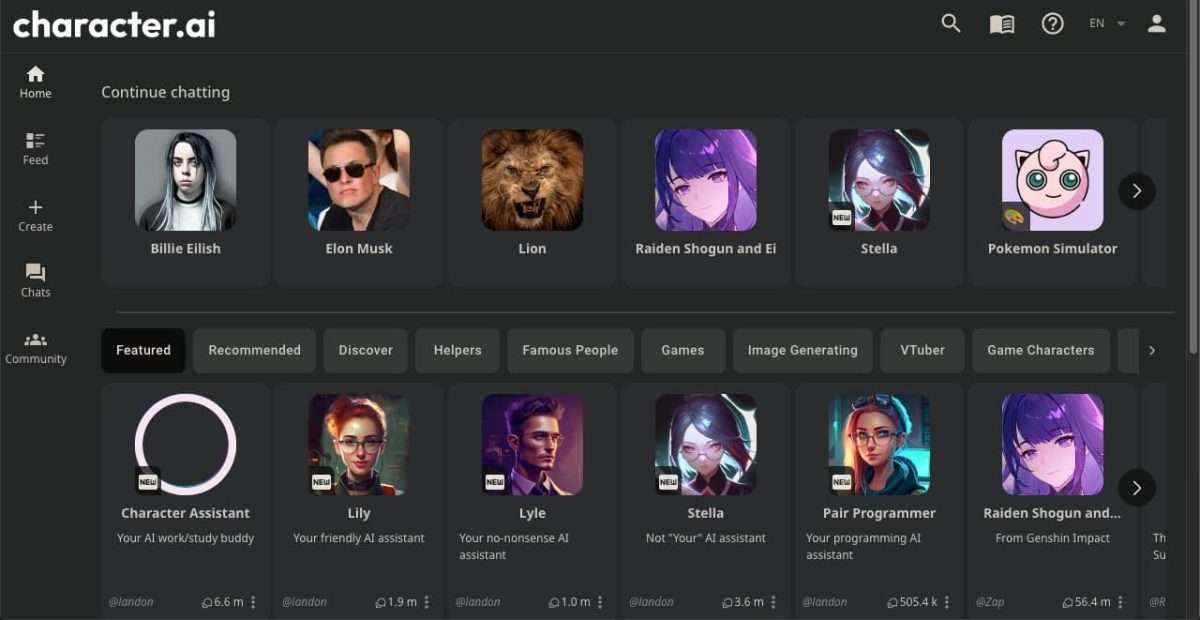Click the 6.6 m chat count
Image resolution: width=1200 pixels, height=620 pixels.
(x=223, y=602)
